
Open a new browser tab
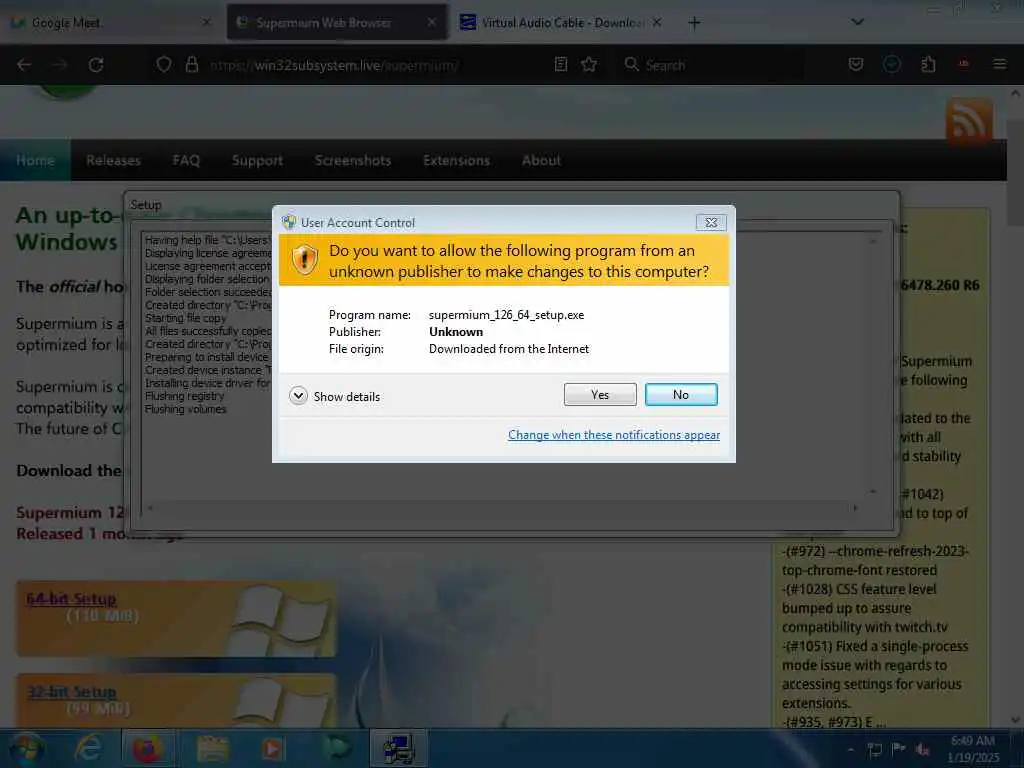pyautogui.click(x=694, y=23)
